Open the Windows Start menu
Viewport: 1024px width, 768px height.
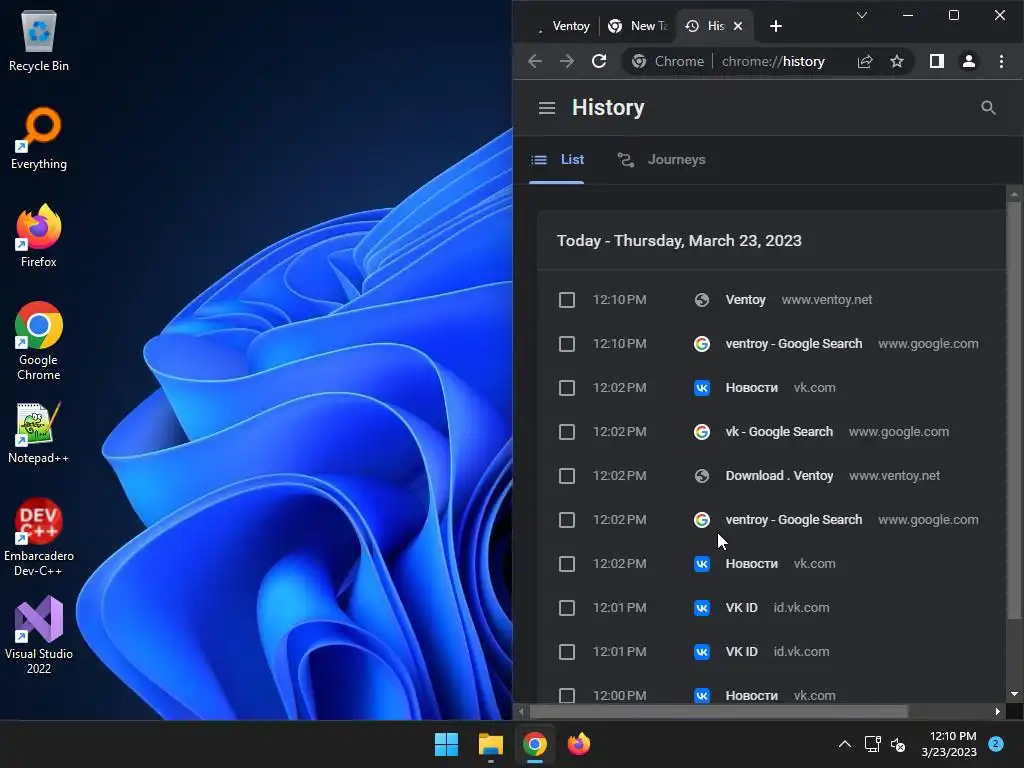446,744
